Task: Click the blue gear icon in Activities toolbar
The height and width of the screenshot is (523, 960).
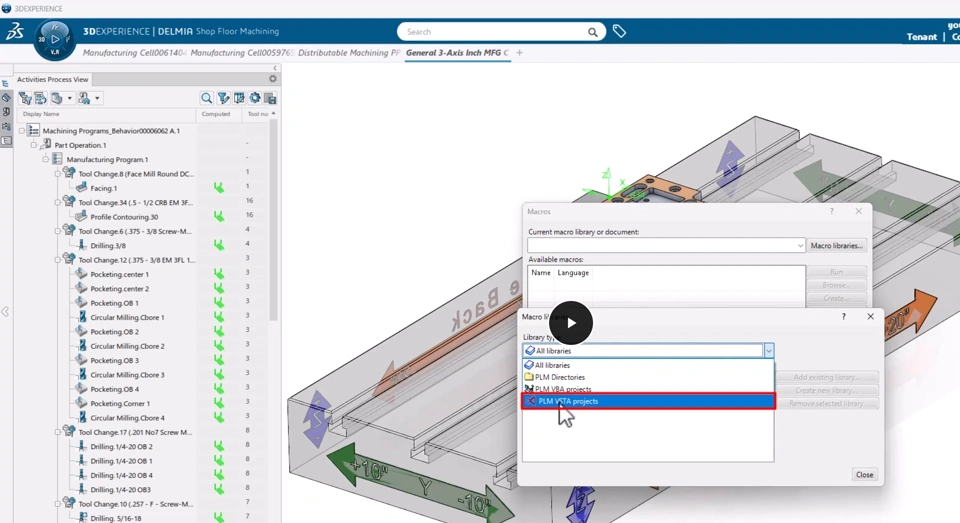Action: tap(255, 98)
